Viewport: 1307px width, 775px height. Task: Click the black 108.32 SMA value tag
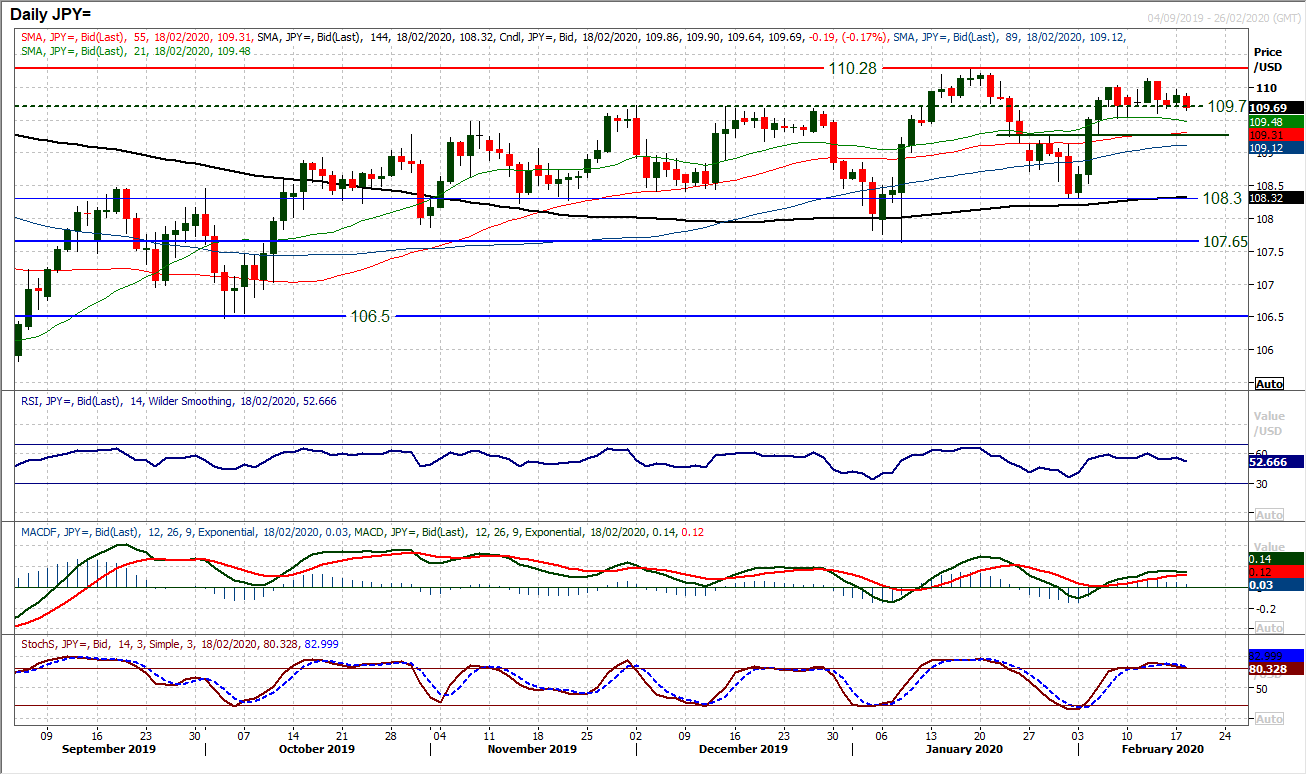(x=1277, y=198)
